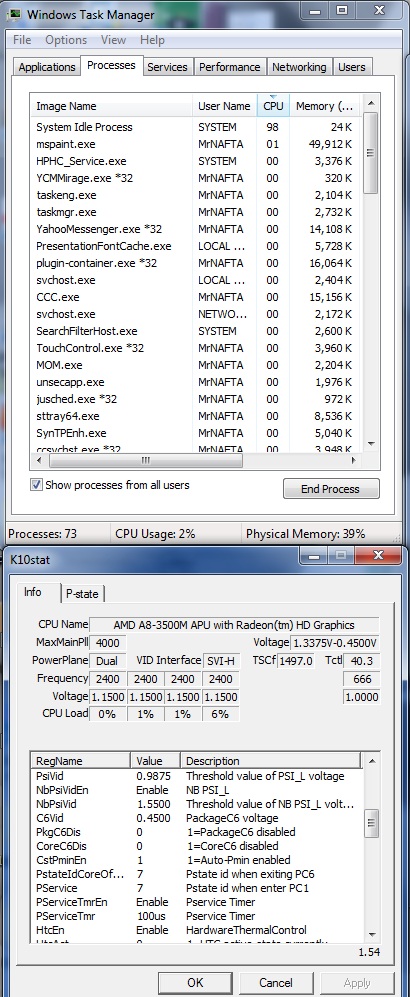
Task: Select MOM.exe process row
Action: pos(196,365)
